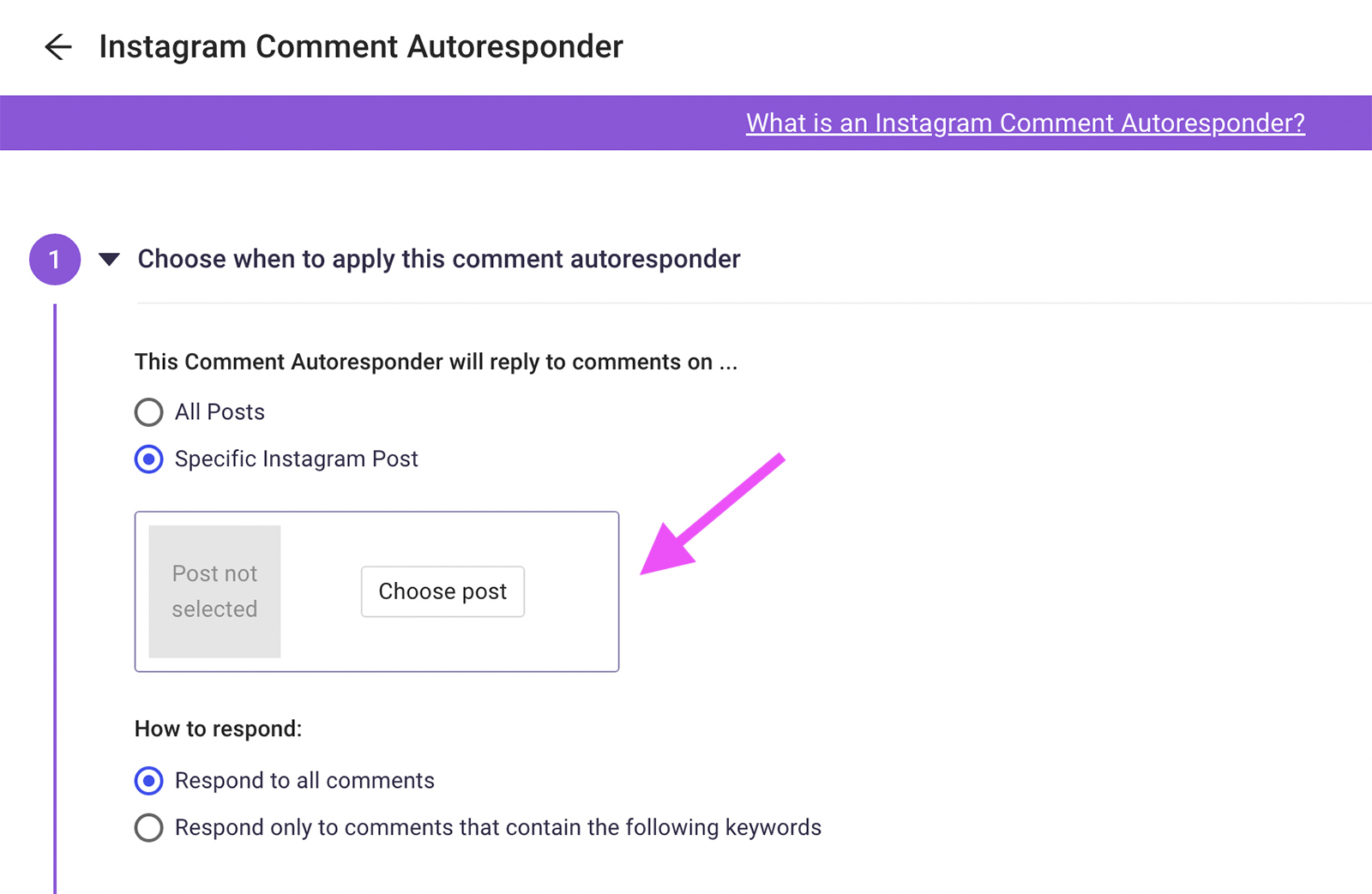Choose the "Respond to all comments" radio button
The image size is (1372, 894).
coord(148,781)
